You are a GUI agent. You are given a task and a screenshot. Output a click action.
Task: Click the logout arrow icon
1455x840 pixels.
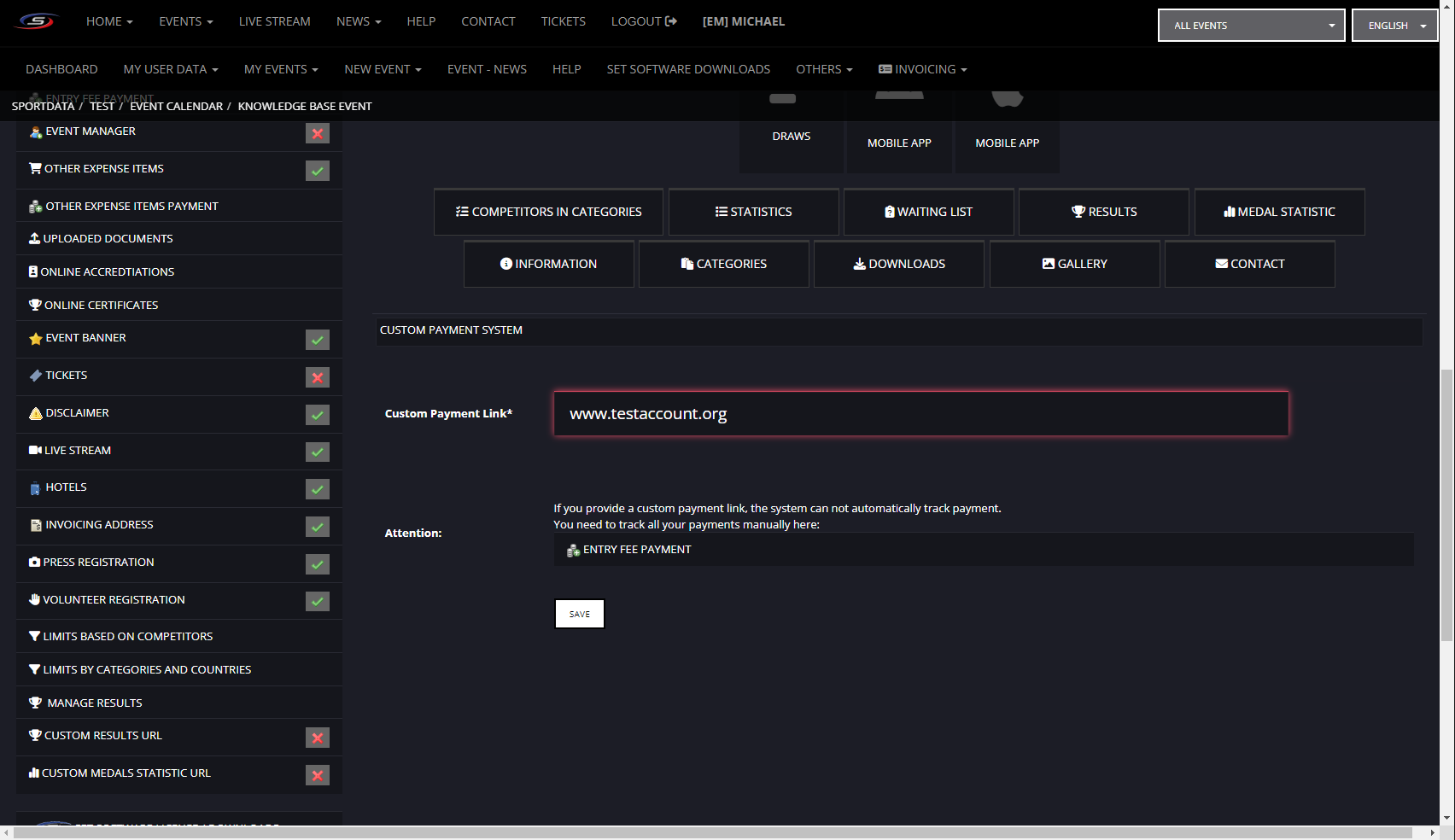tap(671, 21)
